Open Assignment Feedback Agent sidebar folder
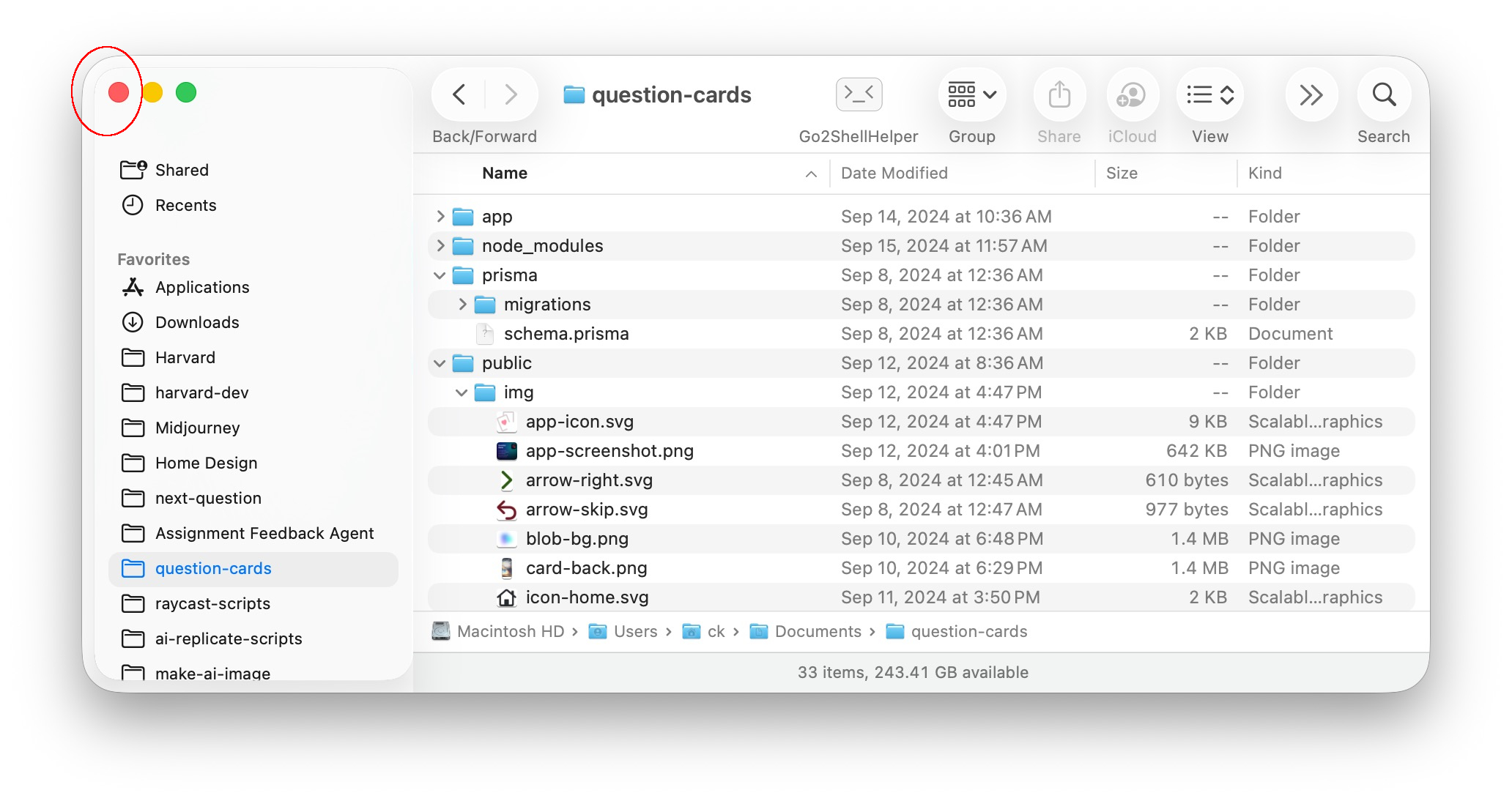The image size is (1512, 801). [x=253, y=533]
